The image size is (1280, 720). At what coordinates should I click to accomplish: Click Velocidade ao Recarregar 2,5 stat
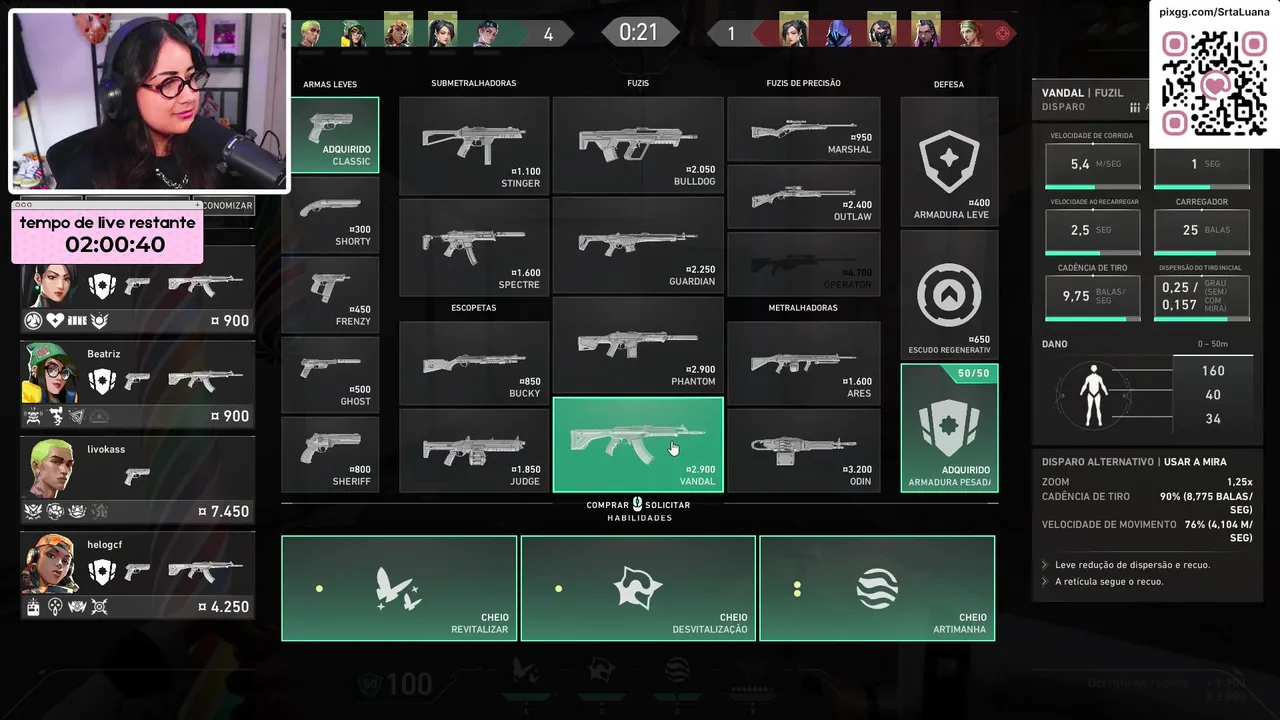pos(1092,230)
